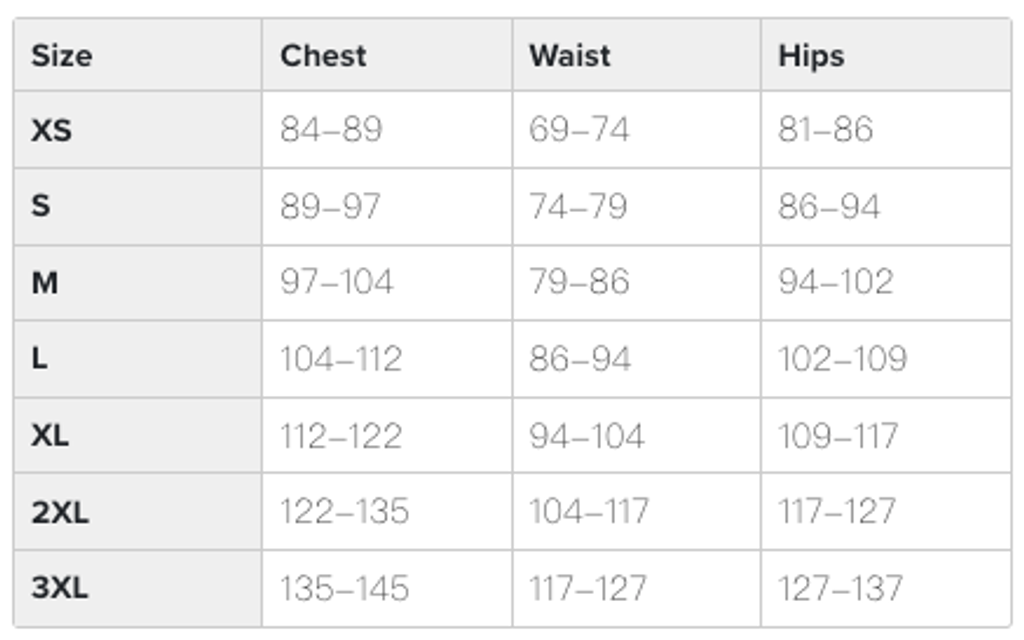Select the M size row label
Screen dimensions: 1024x640
(x=45, y=283)
